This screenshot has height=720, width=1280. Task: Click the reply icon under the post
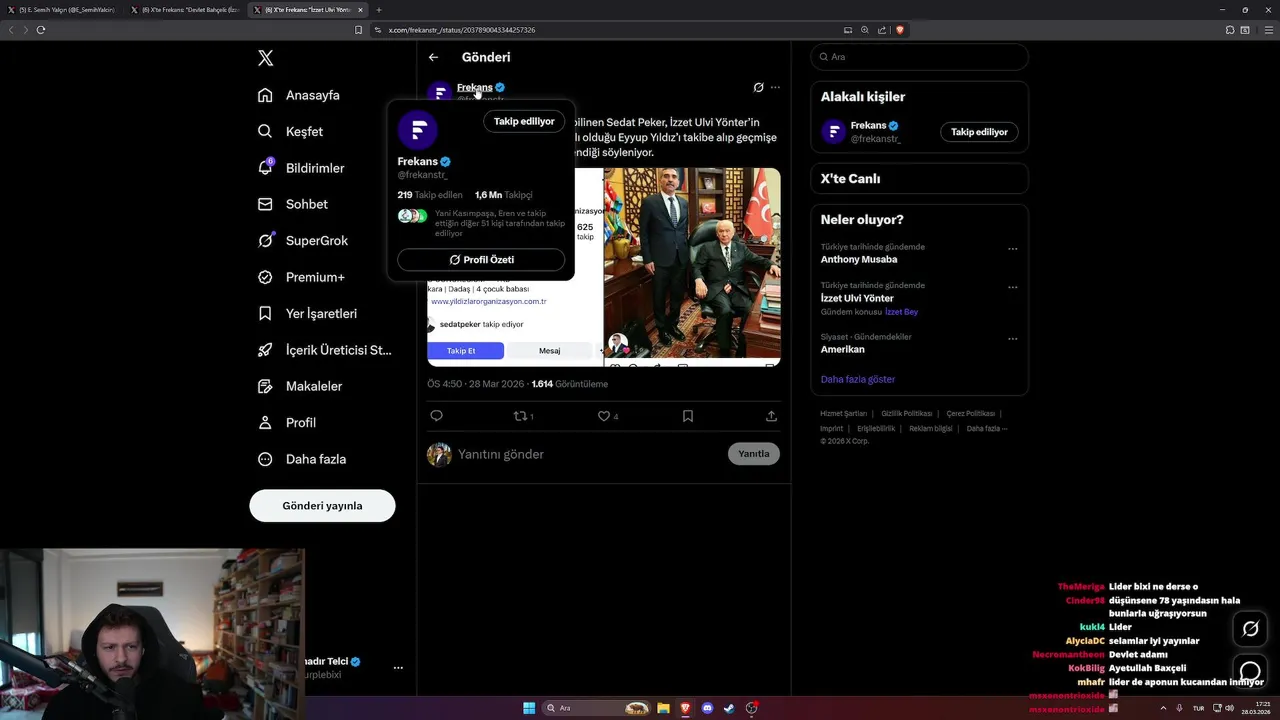point(436,416)
